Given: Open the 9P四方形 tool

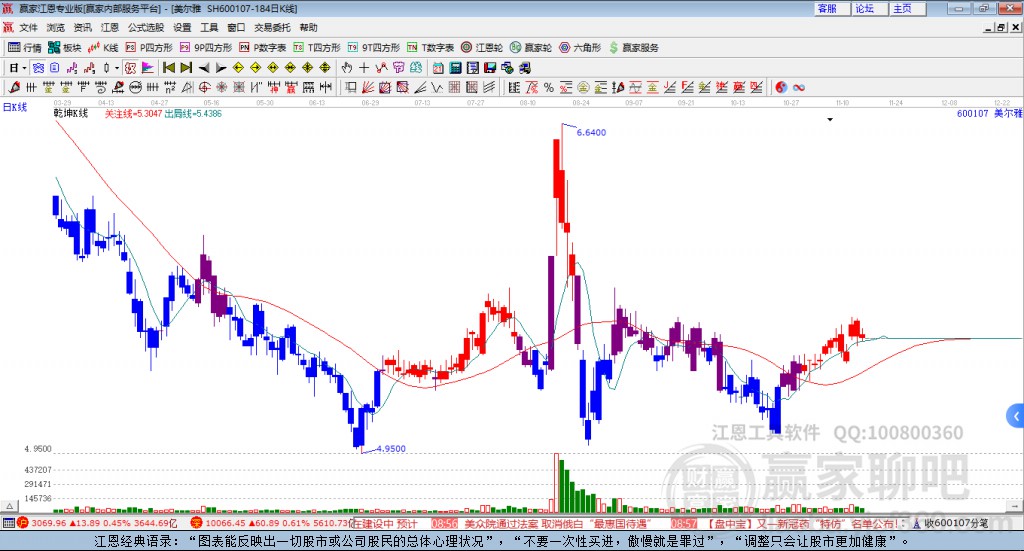Looking at the screenshot, I should (206, 48).
